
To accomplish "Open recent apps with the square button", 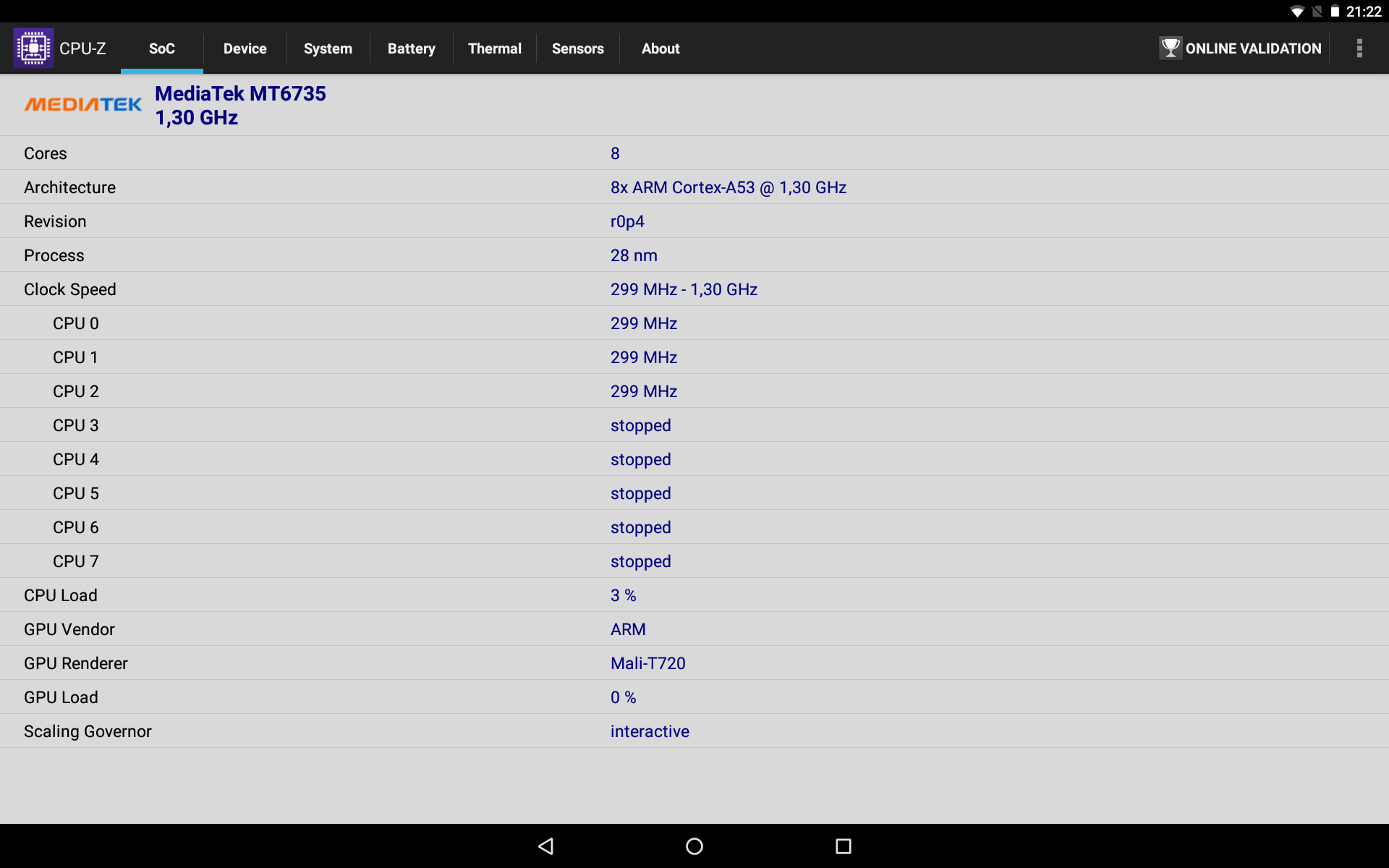I will coord(844,846).
